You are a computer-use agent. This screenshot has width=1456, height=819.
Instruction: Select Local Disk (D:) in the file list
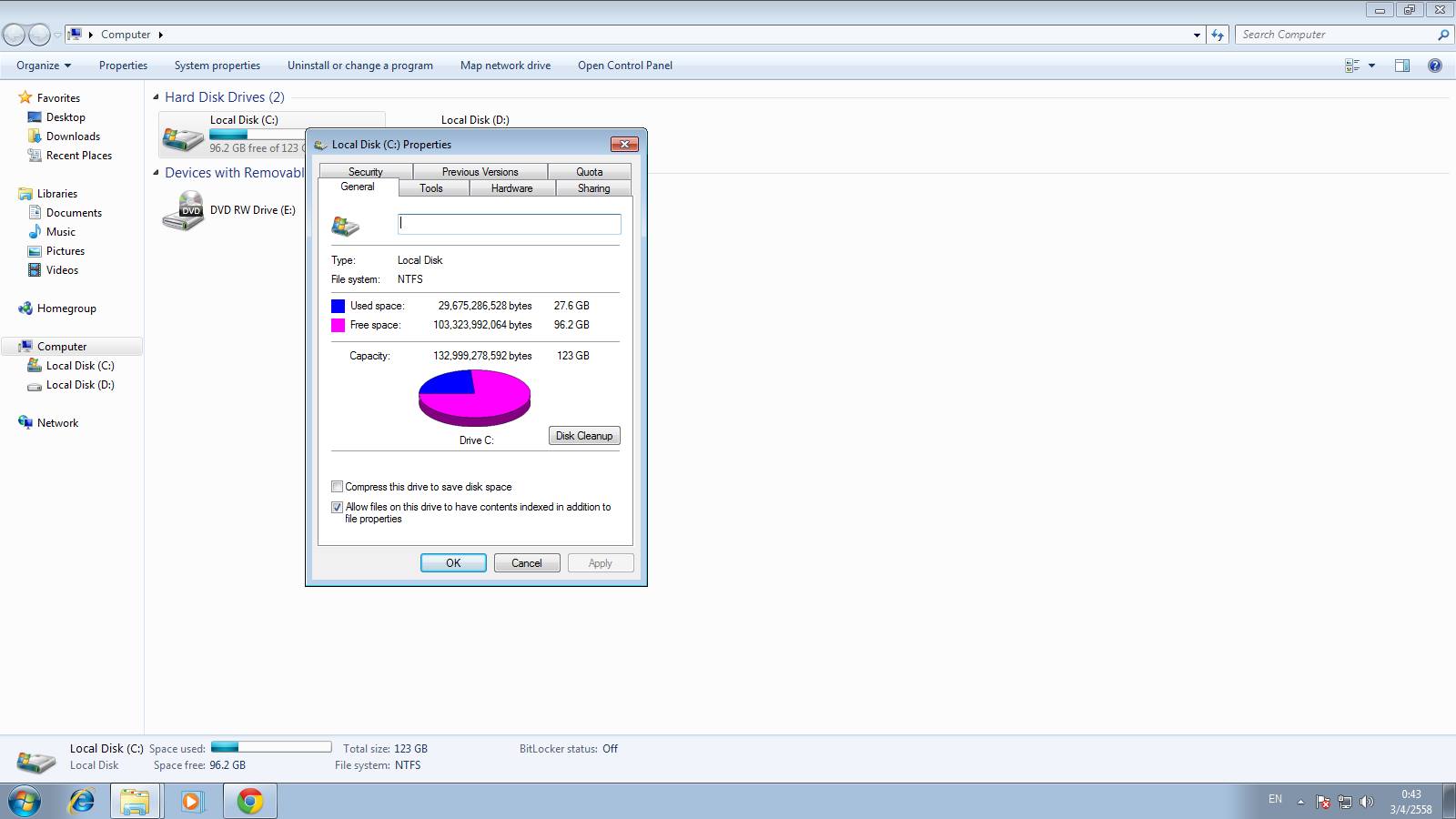point(475,120)
